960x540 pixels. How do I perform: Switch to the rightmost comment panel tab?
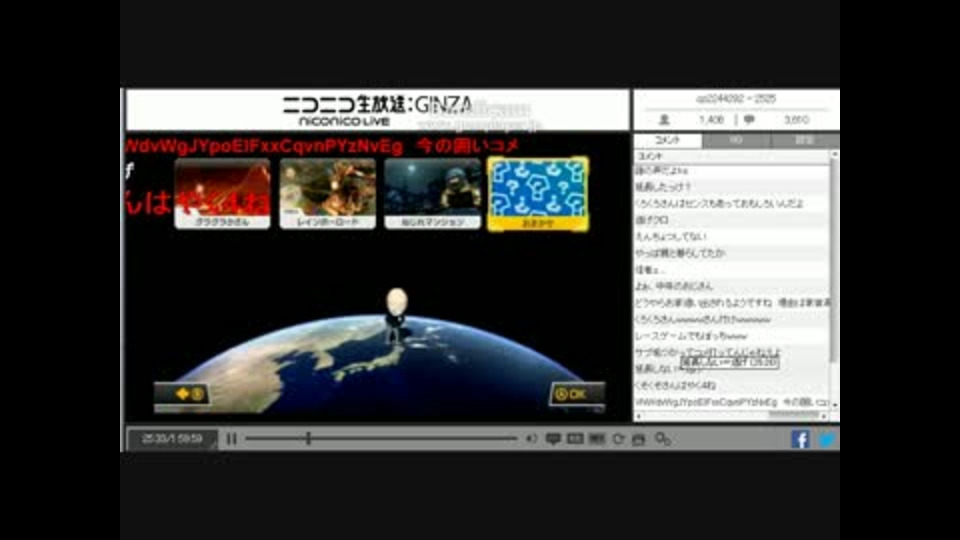[x=804, y=141]
